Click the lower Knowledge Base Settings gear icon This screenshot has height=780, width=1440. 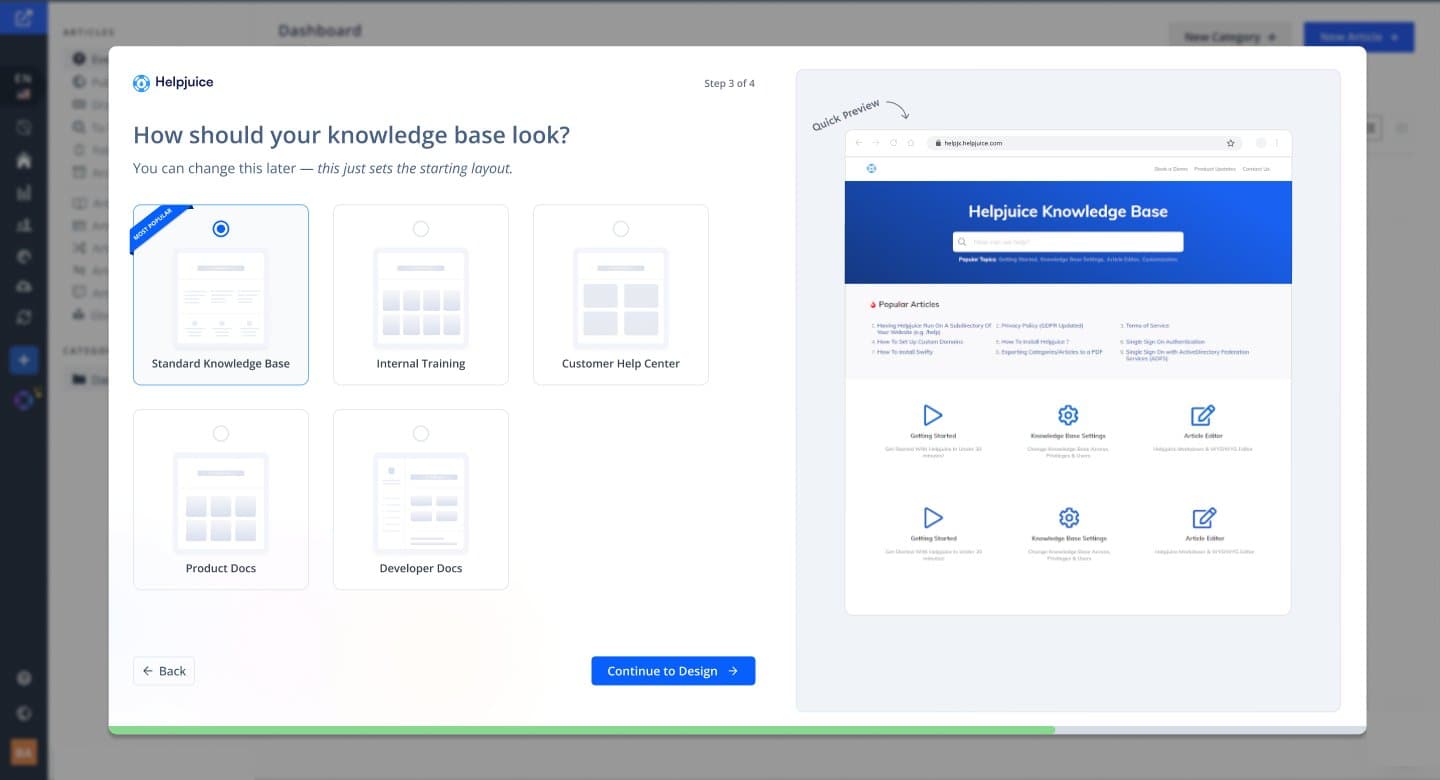coord(1068,517)
